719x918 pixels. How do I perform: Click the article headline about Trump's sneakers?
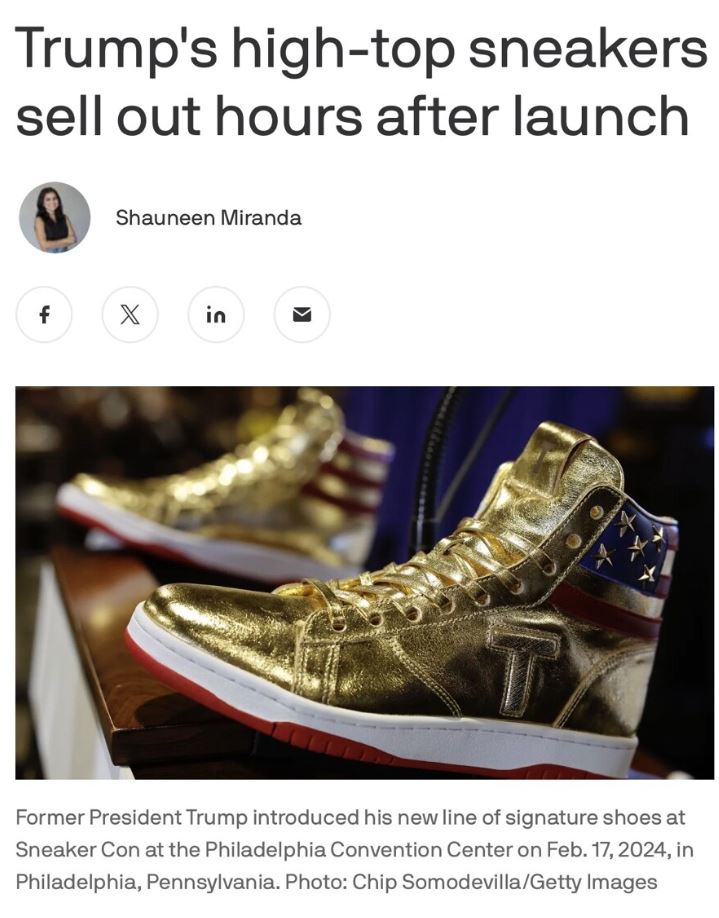(x=361, y=82)
